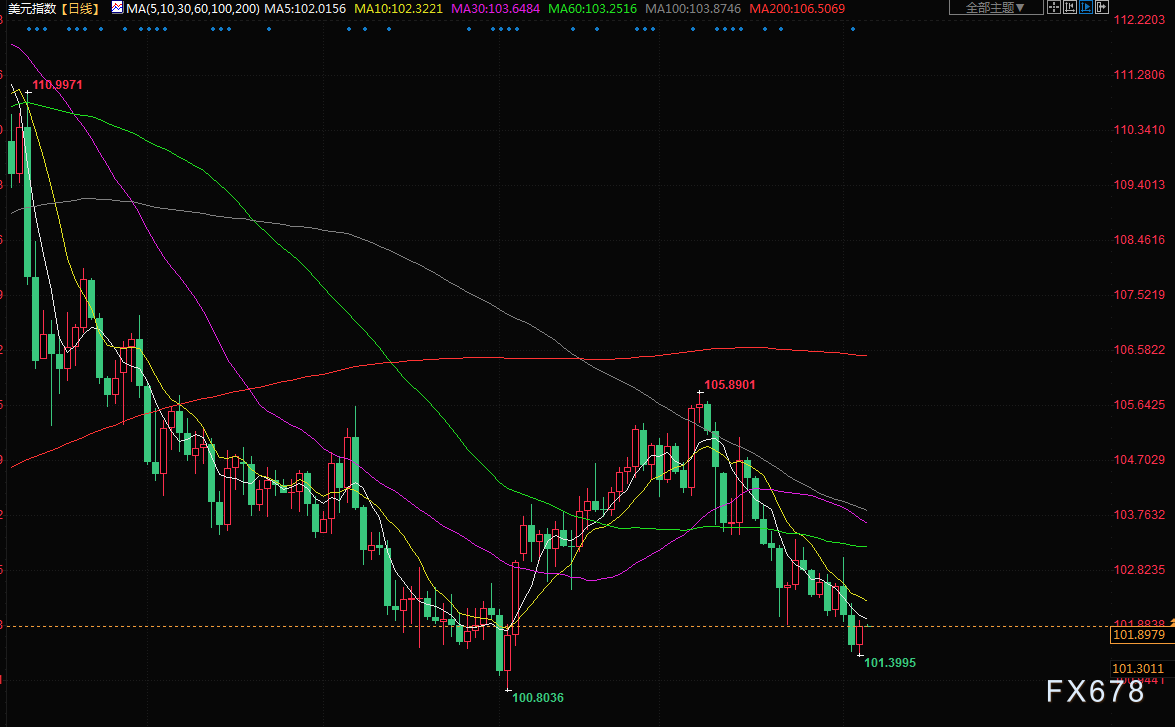Click the 105.8901 peak price annotation
This screenshot has height=727, width=1175.
point(730,384)
